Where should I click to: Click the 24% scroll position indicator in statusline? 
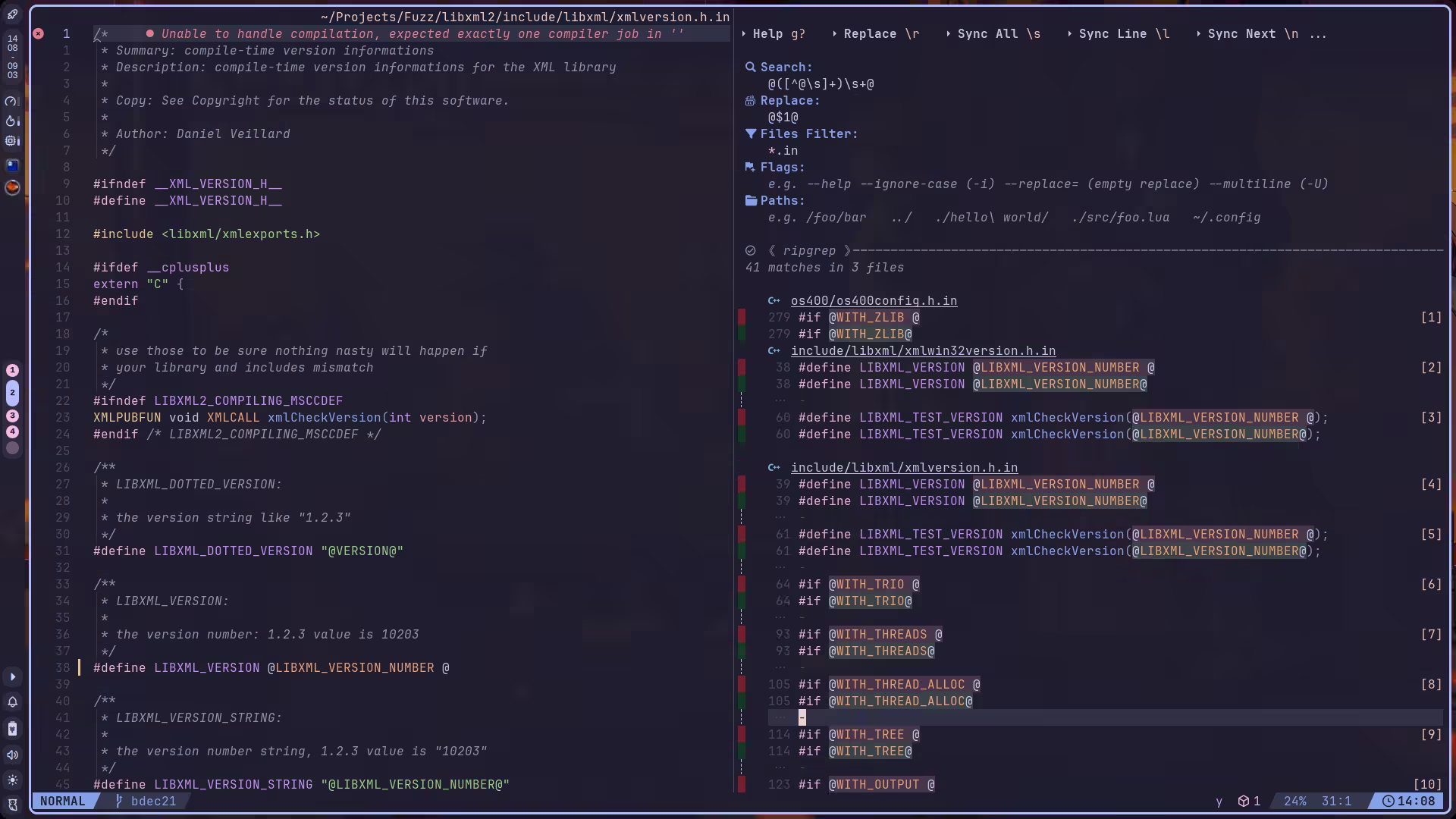pyautogui.click(x=1294, y=802)
